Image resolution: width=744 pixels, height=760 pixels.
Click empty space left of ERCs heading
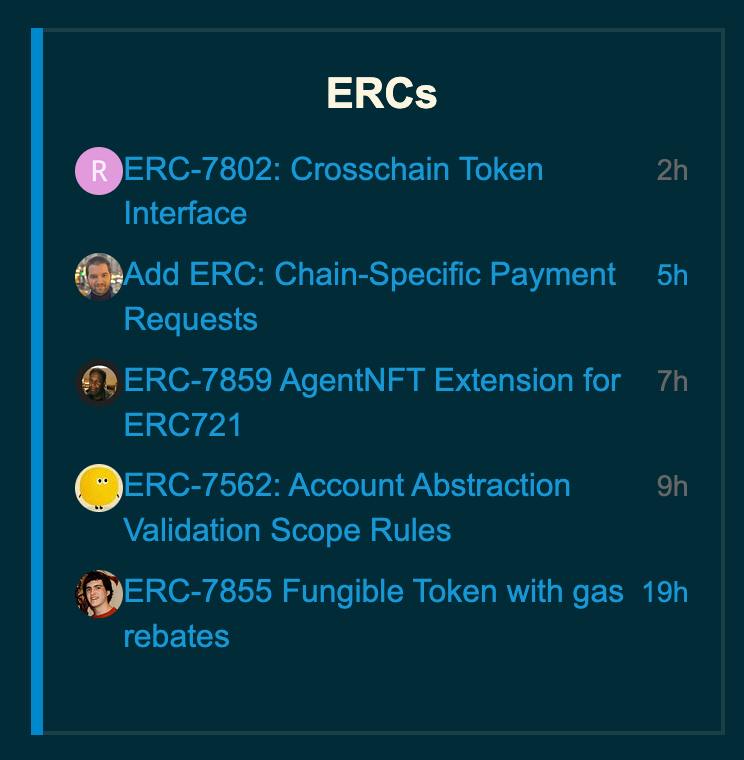180,94
